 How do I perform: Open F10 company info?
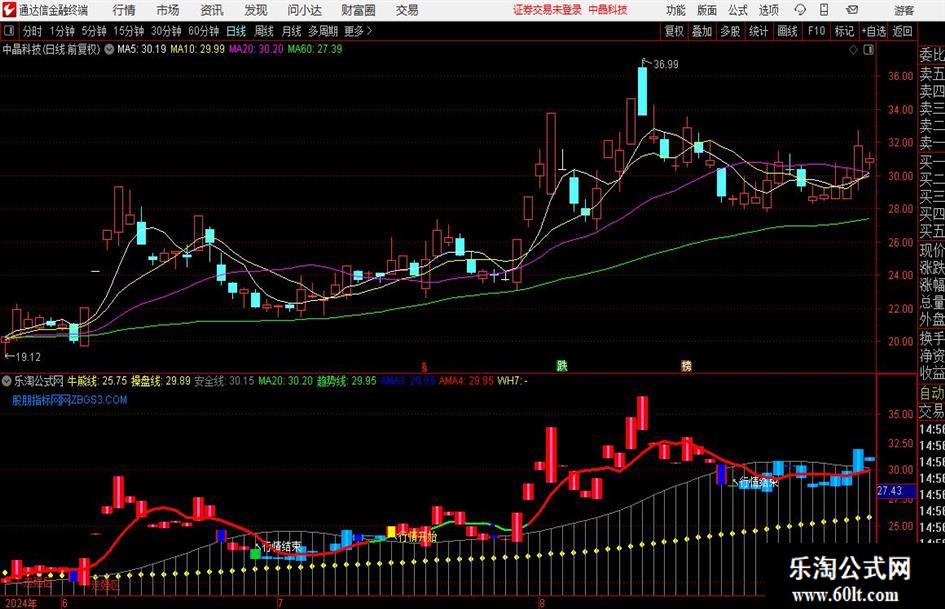(x=816, y=31)
